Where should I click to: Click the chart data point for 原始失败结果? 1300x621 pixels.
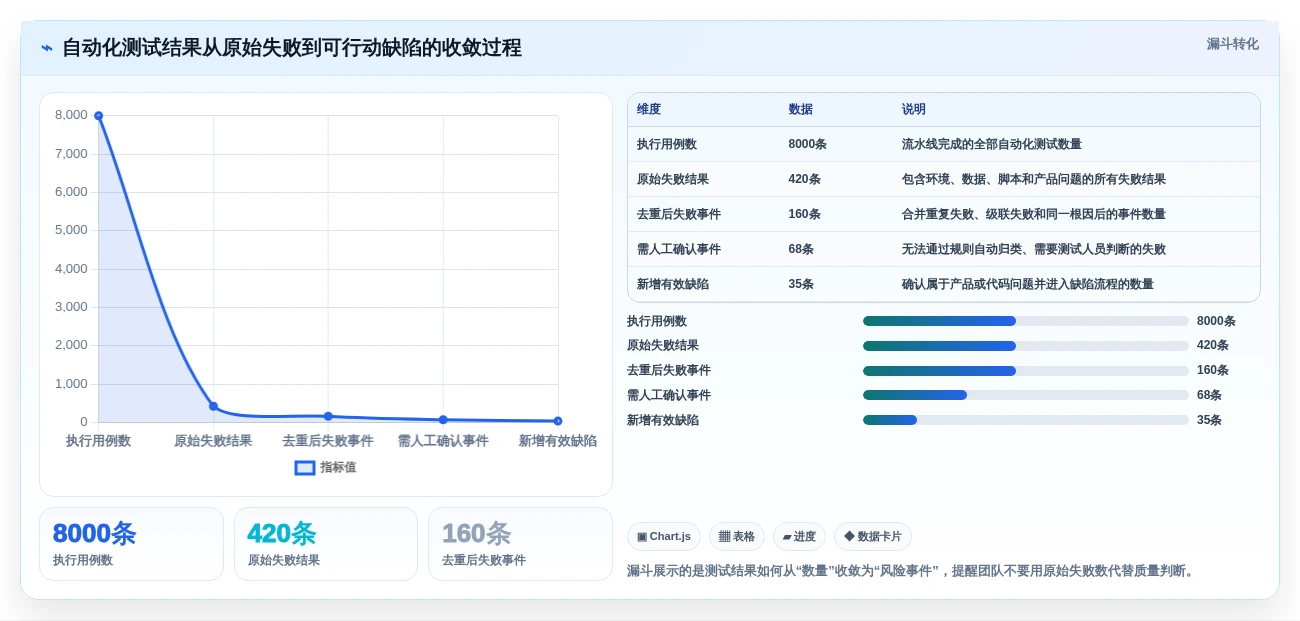point(213,406)
